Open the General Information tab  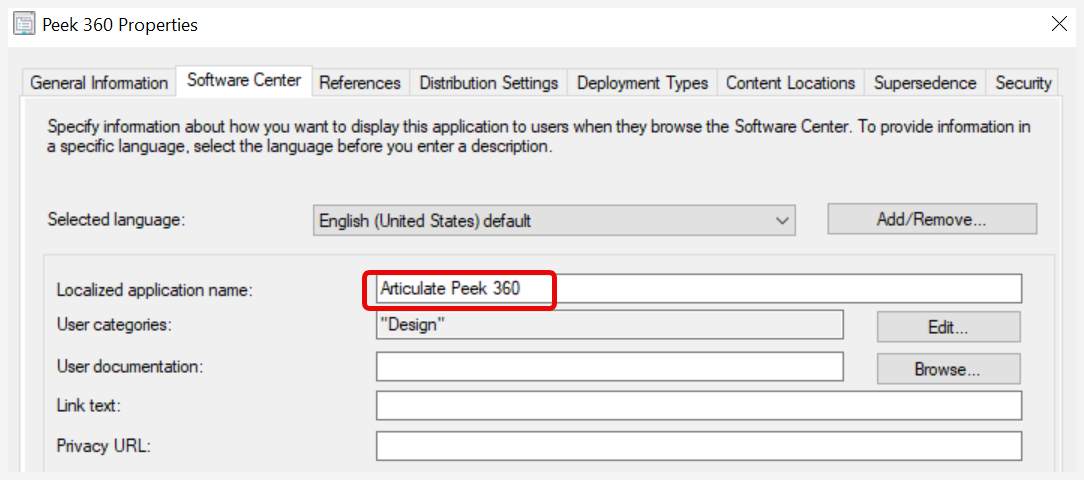[x=99, y=83]
